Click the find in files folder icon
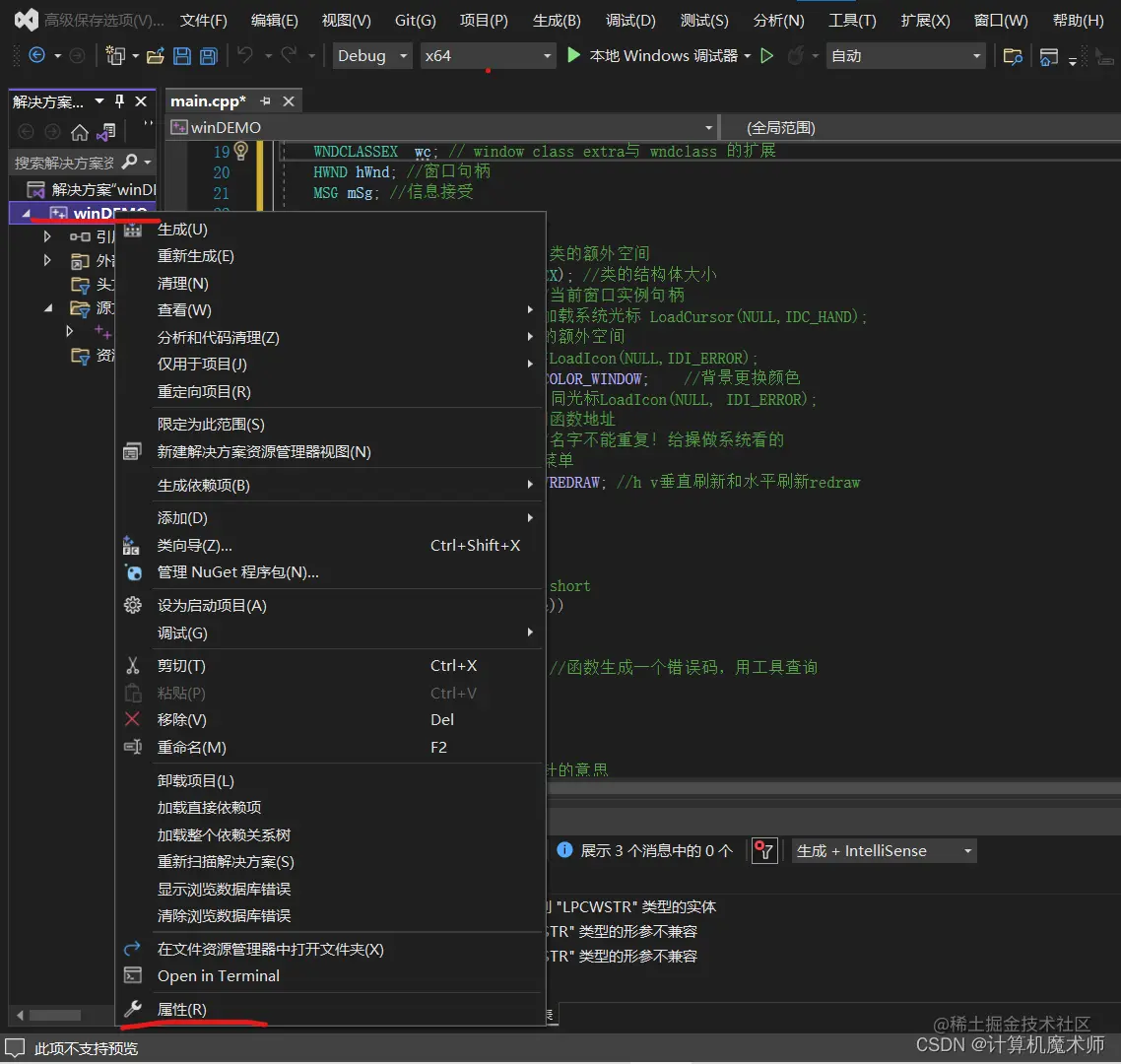 tap(1013, 56)
